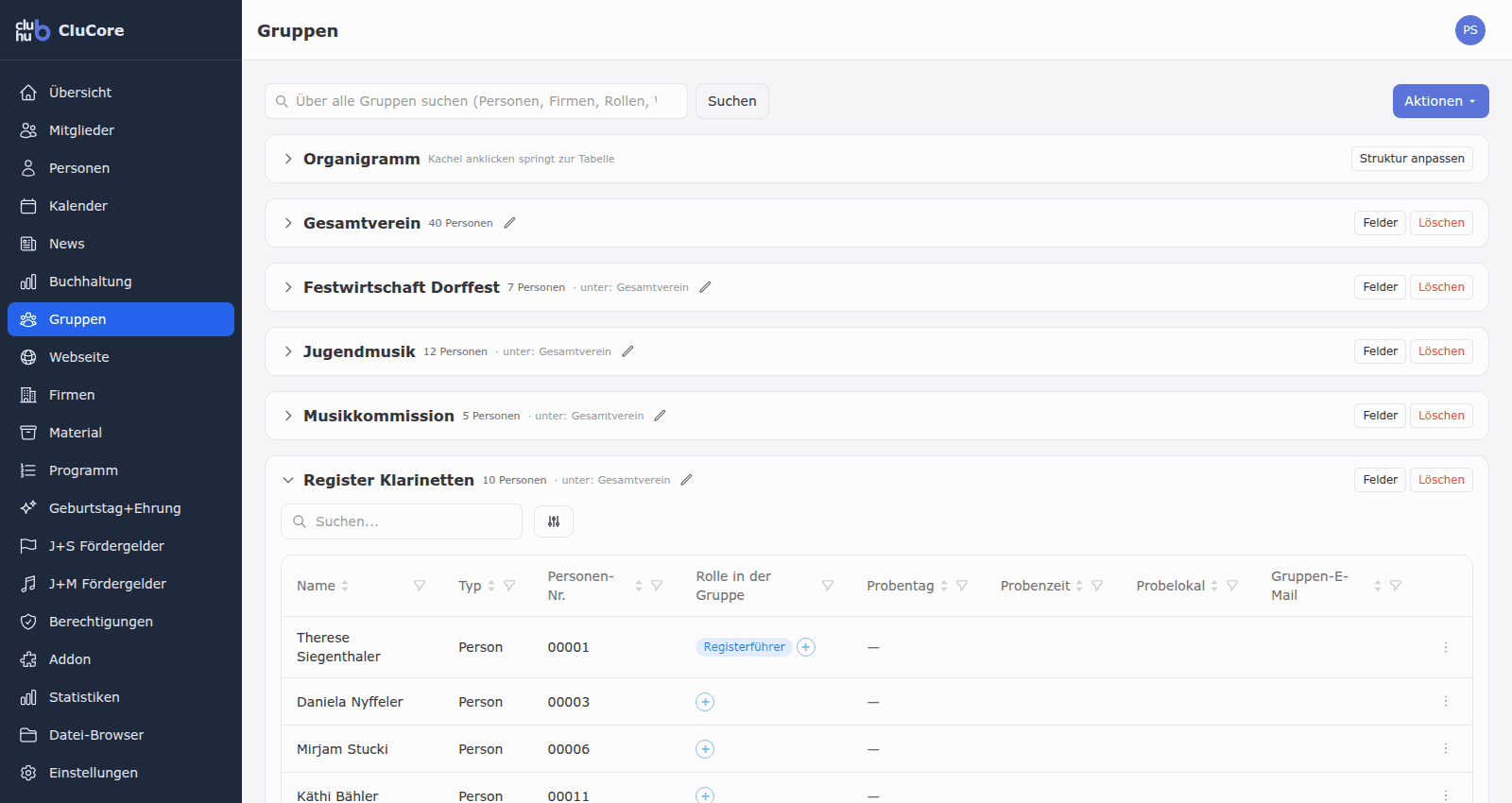1512x803 pixels.
Task: Edit Register Klarinetten with pencil icon
Action: coord(687,480)
